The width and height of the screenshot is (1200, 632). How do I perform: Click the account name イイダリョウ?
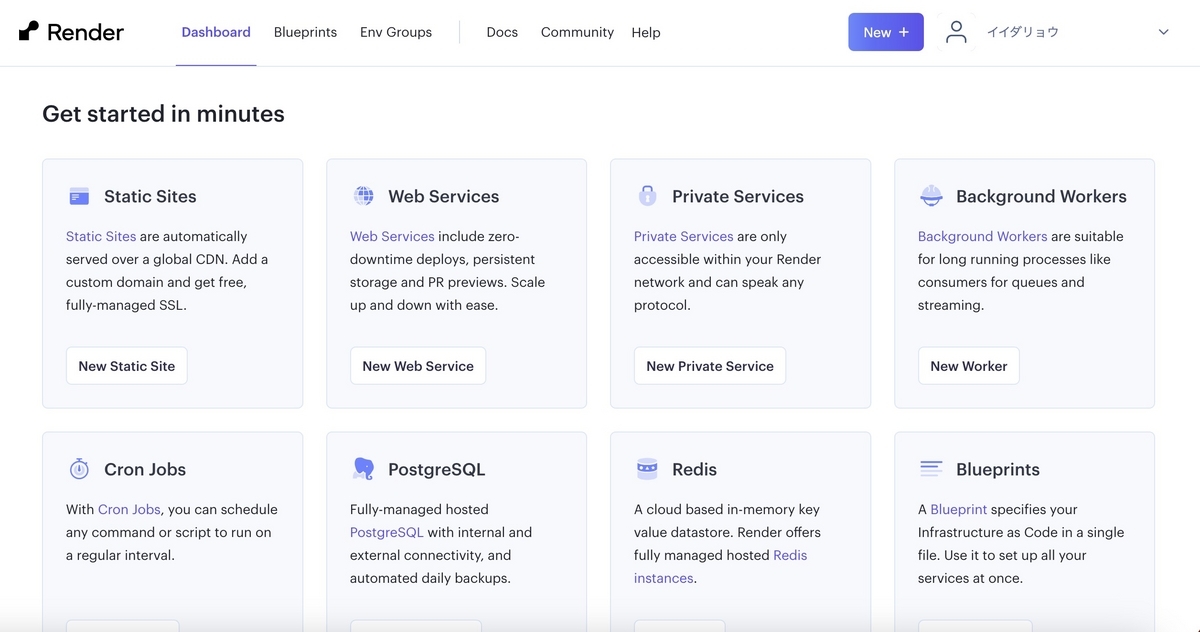coord(1023,32)
